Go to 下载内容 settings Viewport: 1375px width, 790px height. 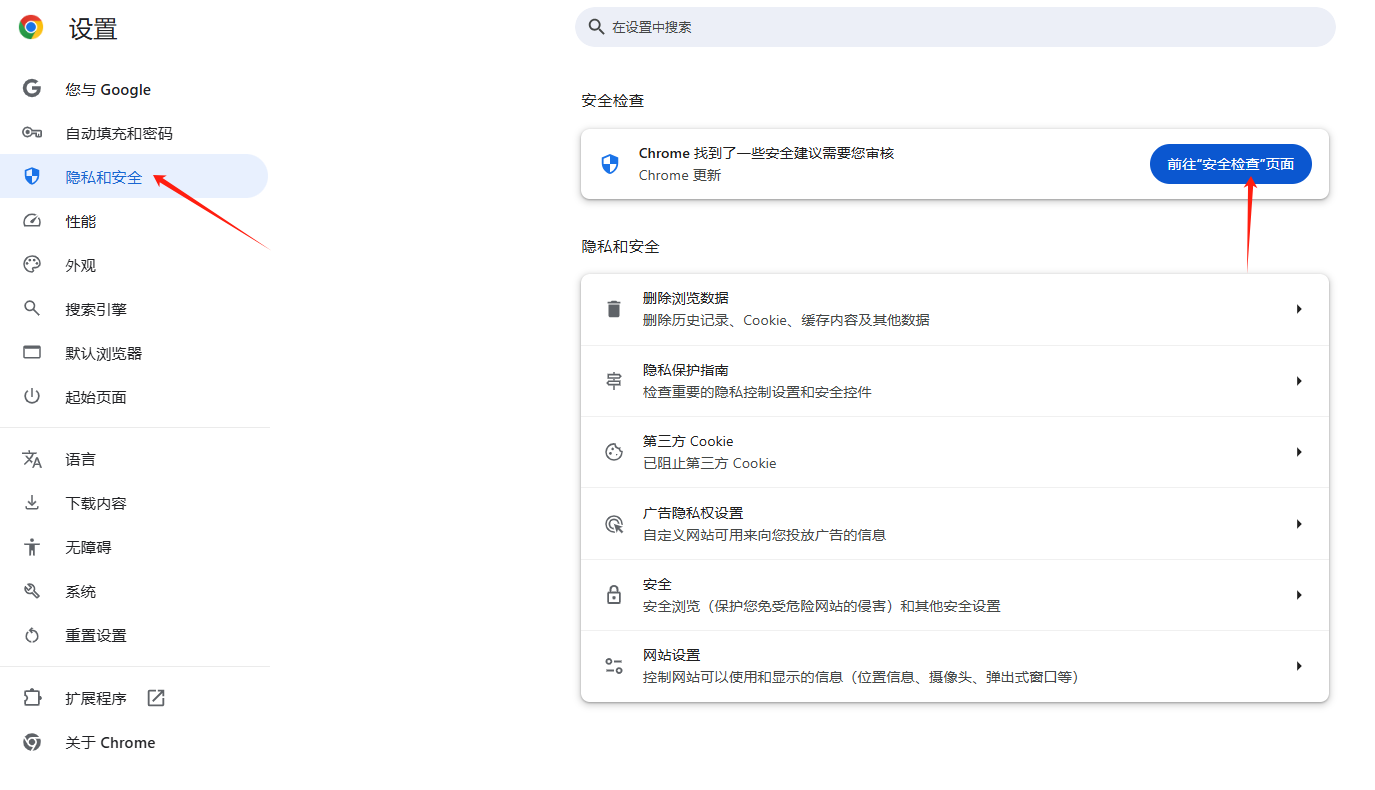[134, 503]
